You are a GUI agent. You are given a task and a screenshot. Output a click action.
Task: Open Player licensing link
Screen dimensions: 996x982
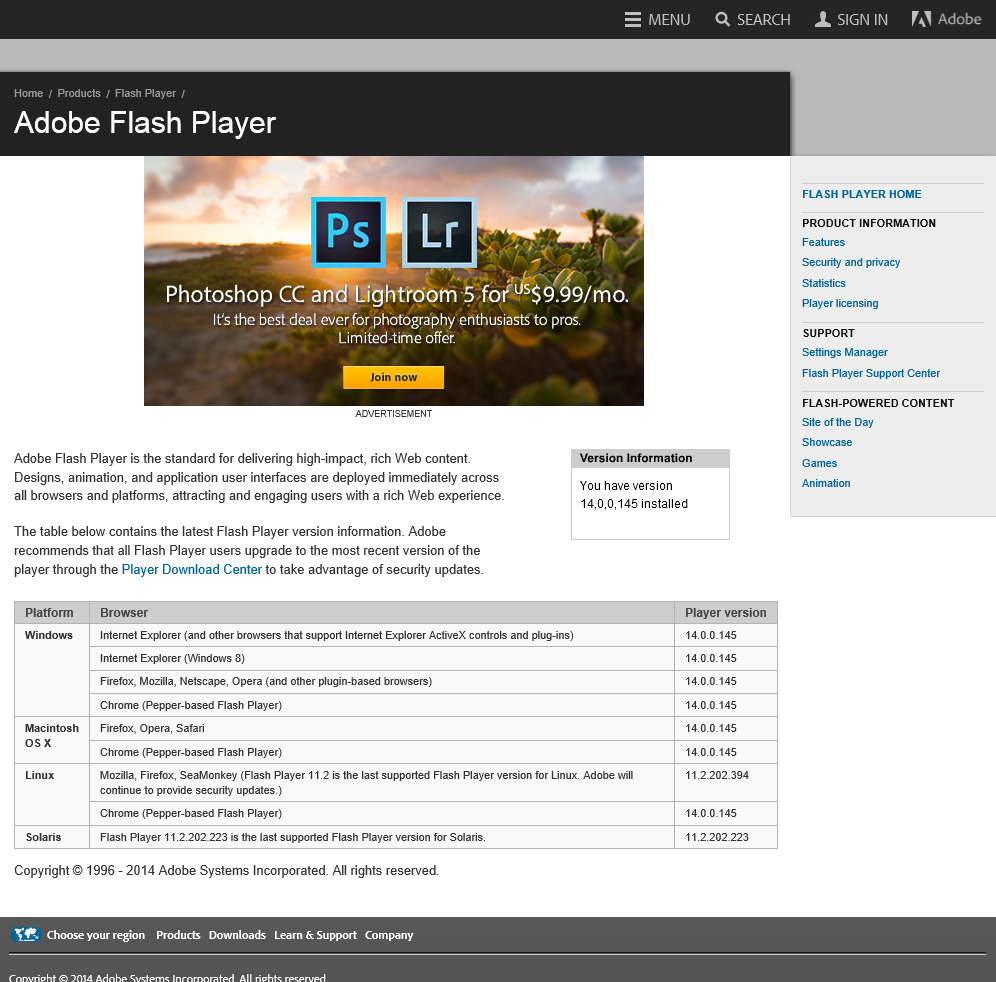pos(840,304)
